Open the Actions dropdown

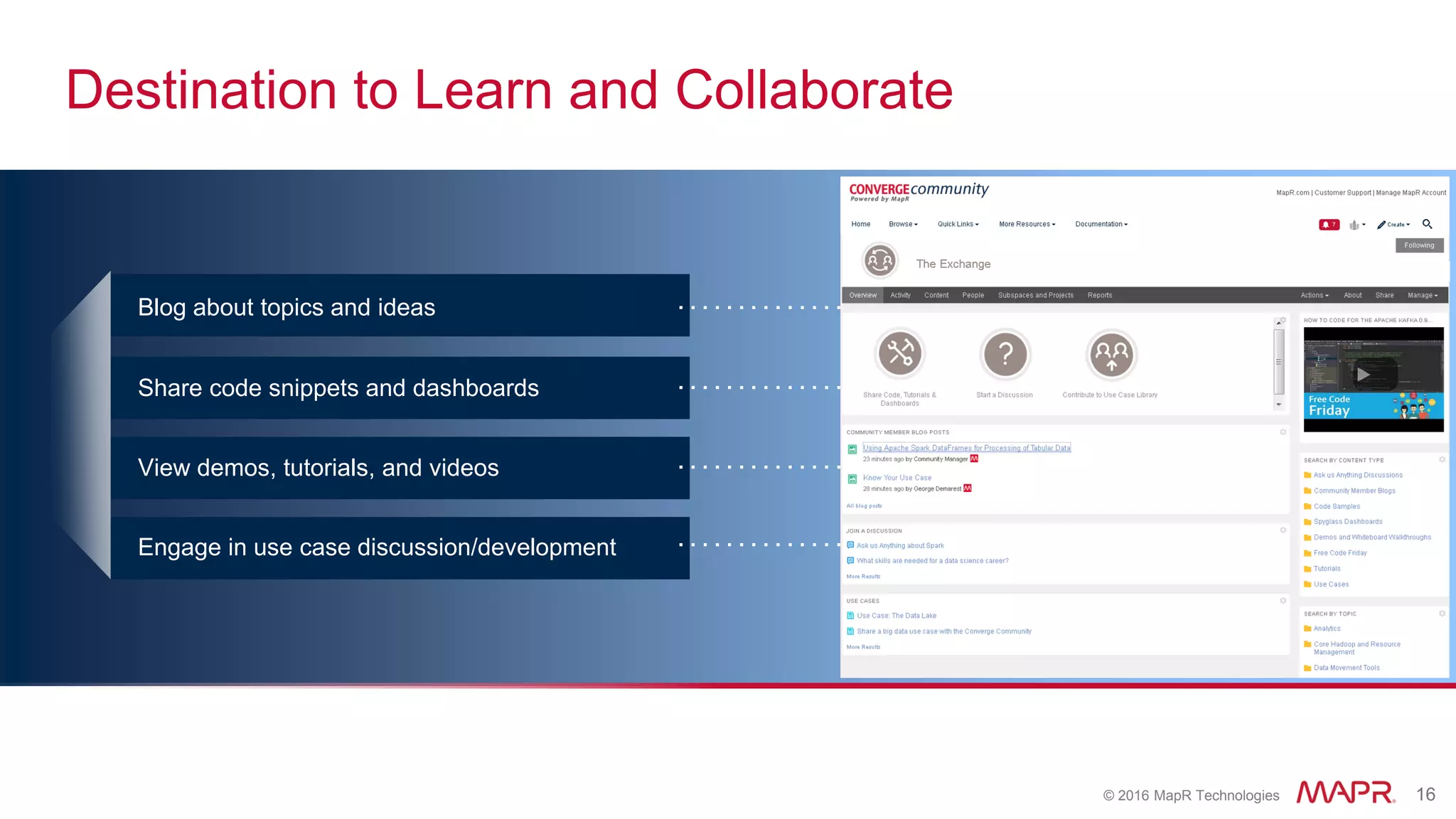pos(1314,296)
